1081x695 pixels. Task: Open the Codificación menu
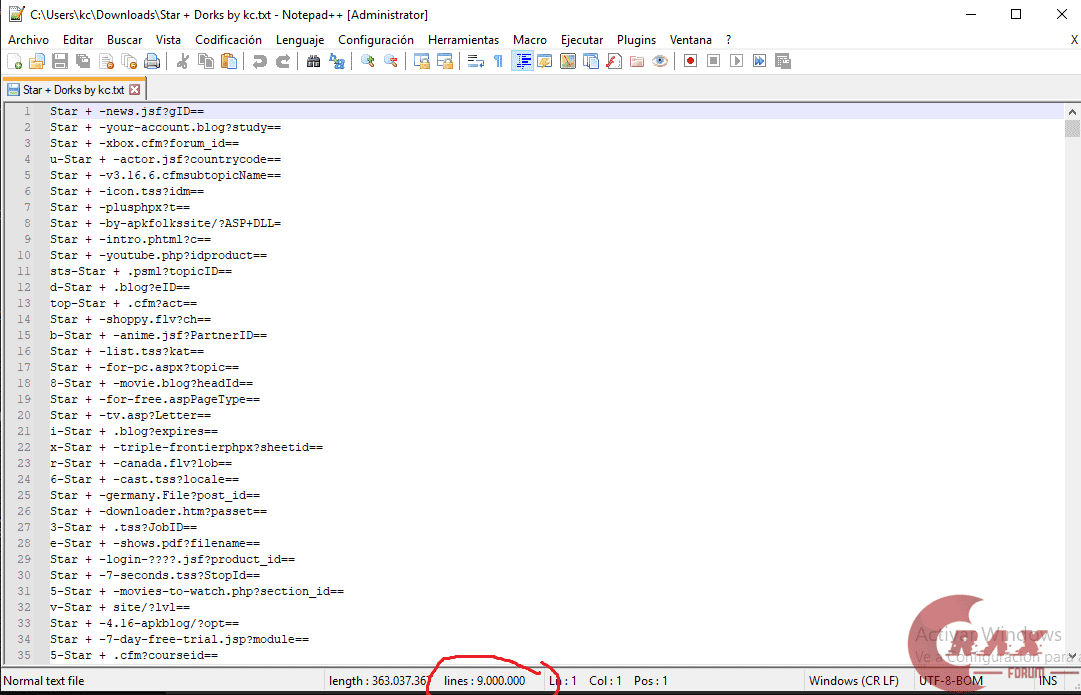pos(228,40)
